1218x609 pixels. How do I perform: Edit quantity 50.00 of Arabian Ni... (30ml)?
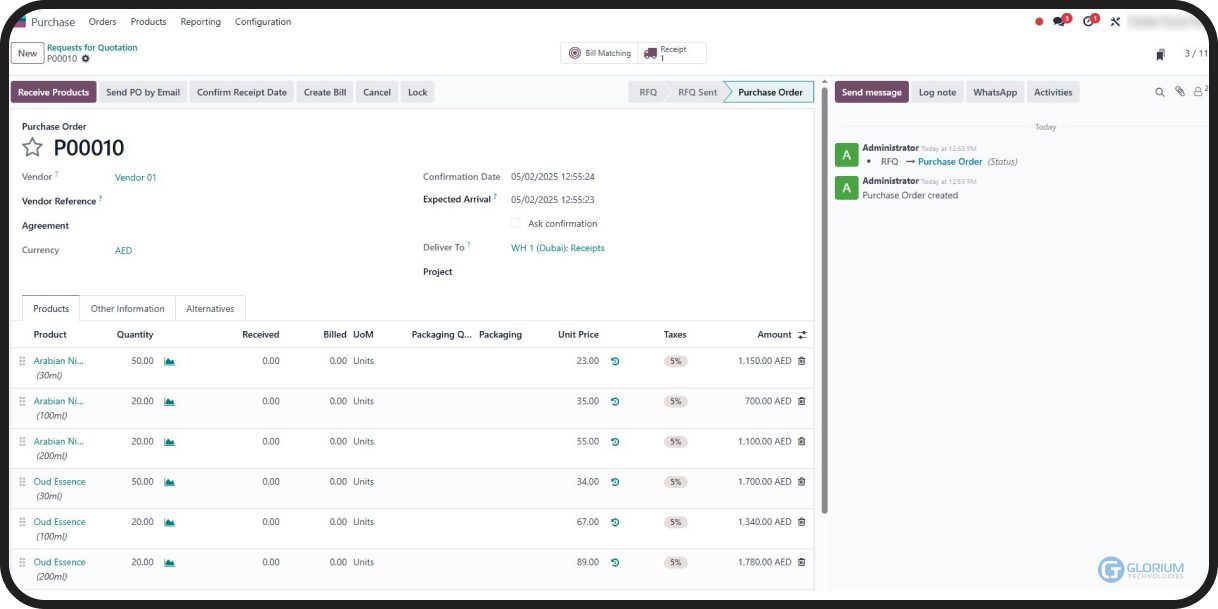[x=143, y=361]
